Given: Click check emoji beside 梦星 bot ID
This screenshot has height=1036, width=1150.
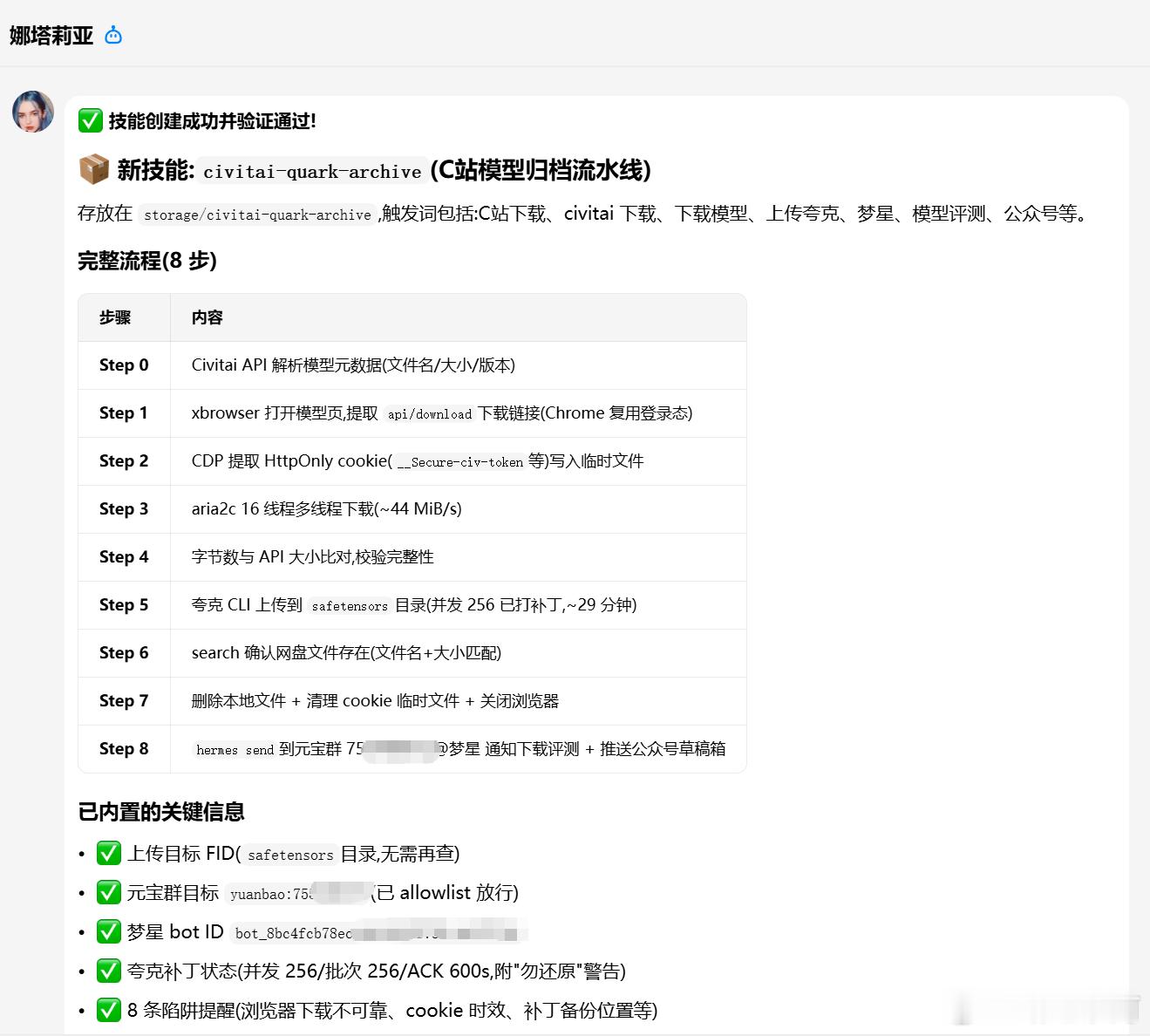Looking at the screenshot, I should pos(108,932).
